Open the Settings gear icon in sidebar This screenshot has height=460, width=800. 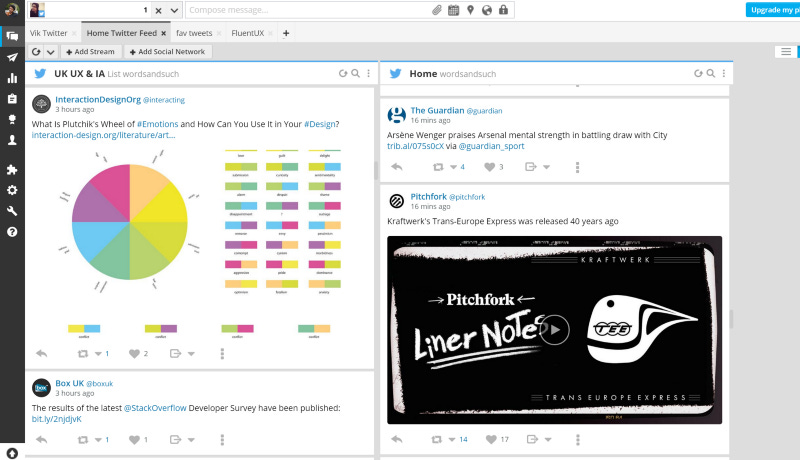click(x=12, y=190)
